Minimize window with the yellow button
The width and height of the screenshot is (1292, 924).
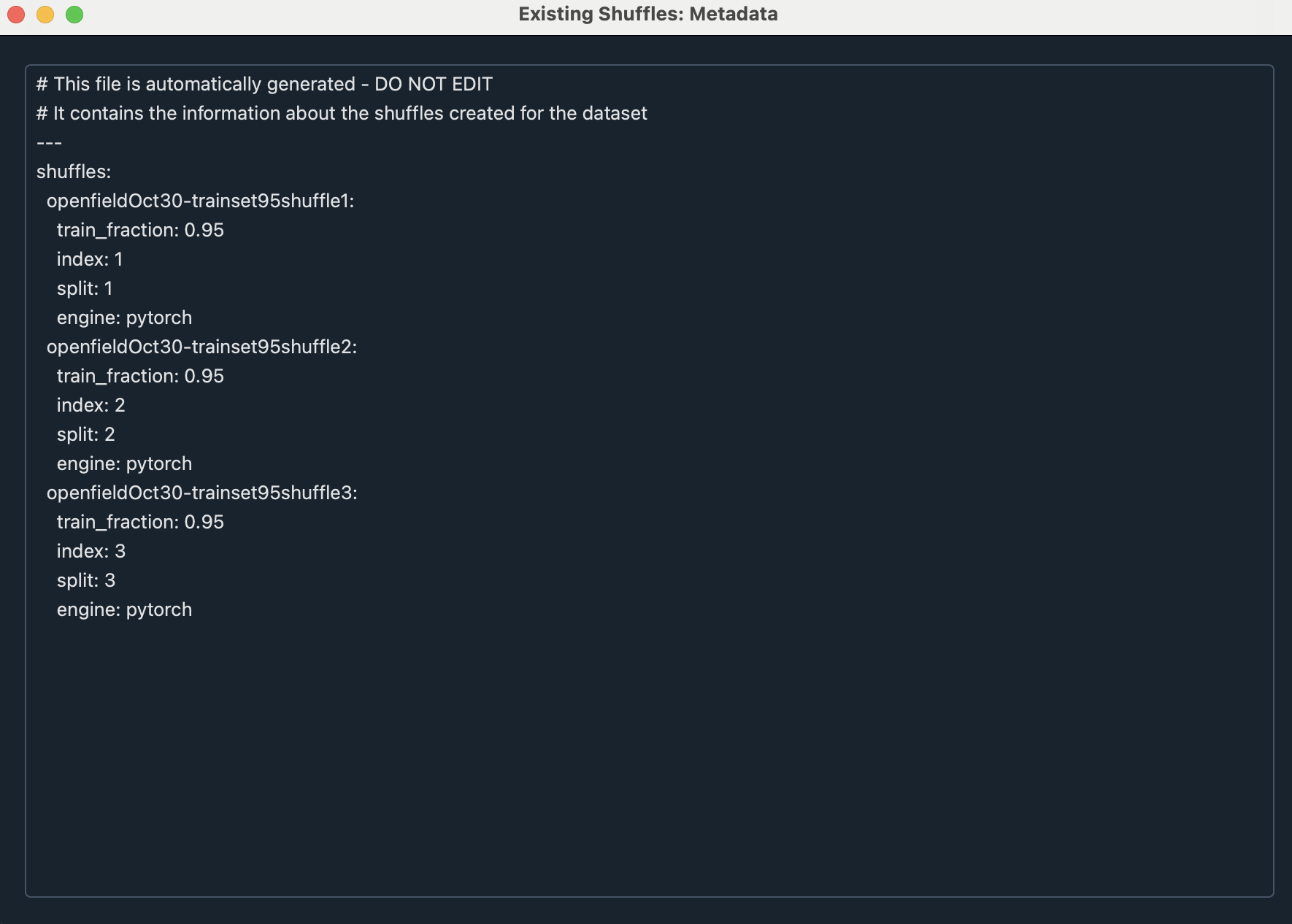(x=45, y=15)
